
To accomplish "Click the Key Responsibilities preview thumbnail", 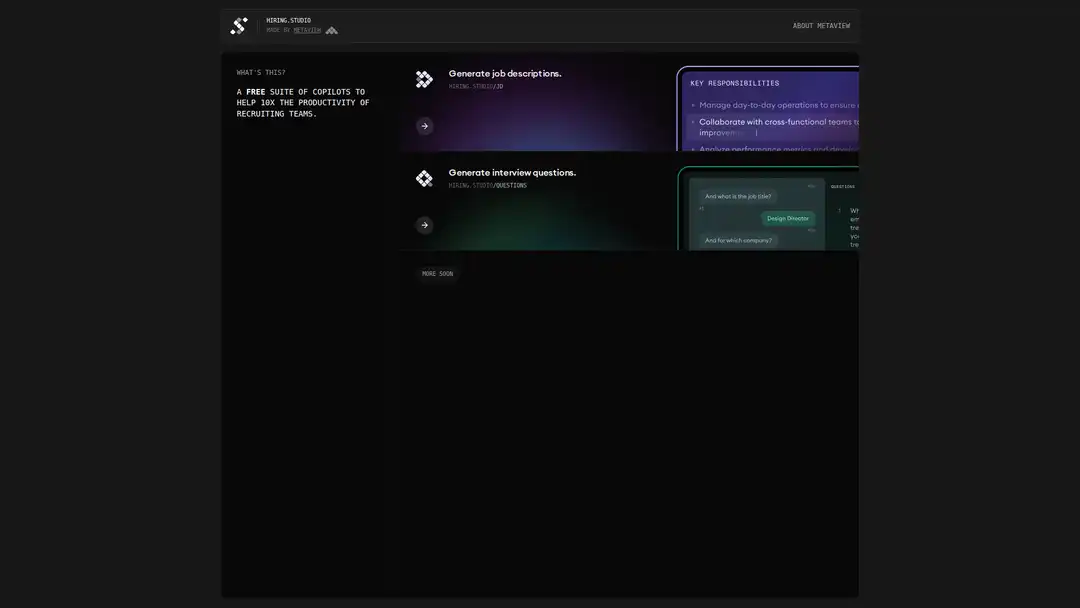I will 768,109.
